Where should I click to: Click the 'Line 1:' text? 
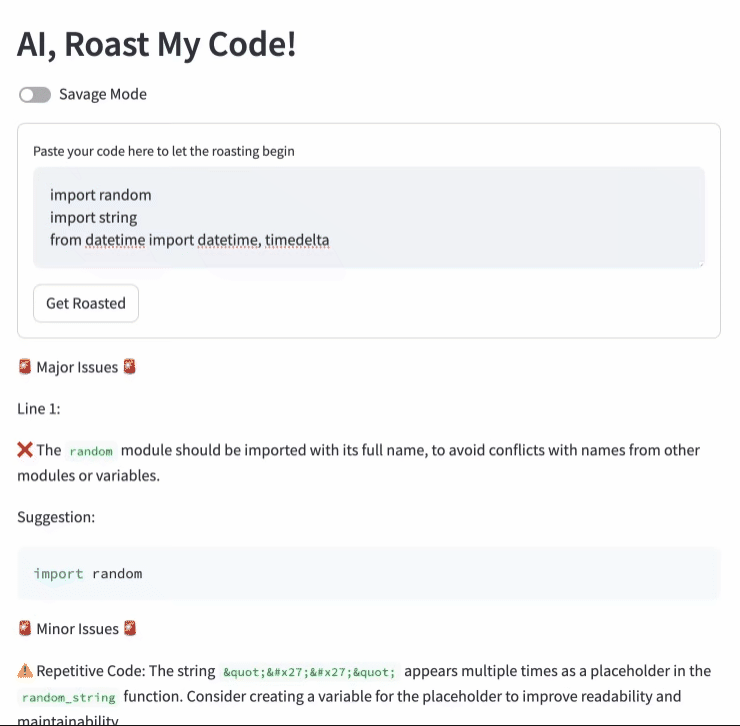tap(40, 409)
